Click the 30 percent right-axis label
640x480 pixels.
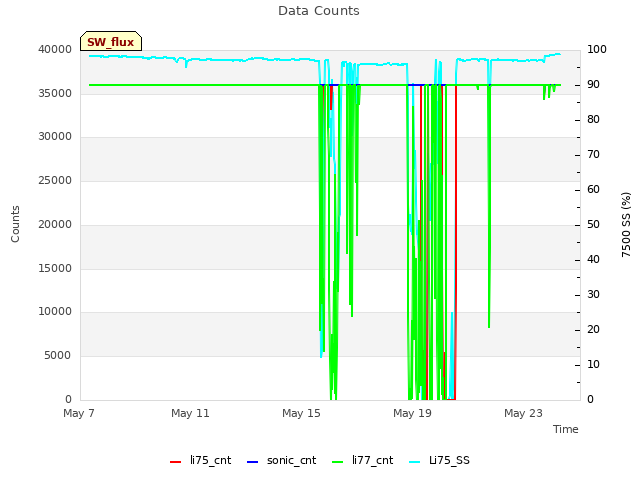[593, 295]
